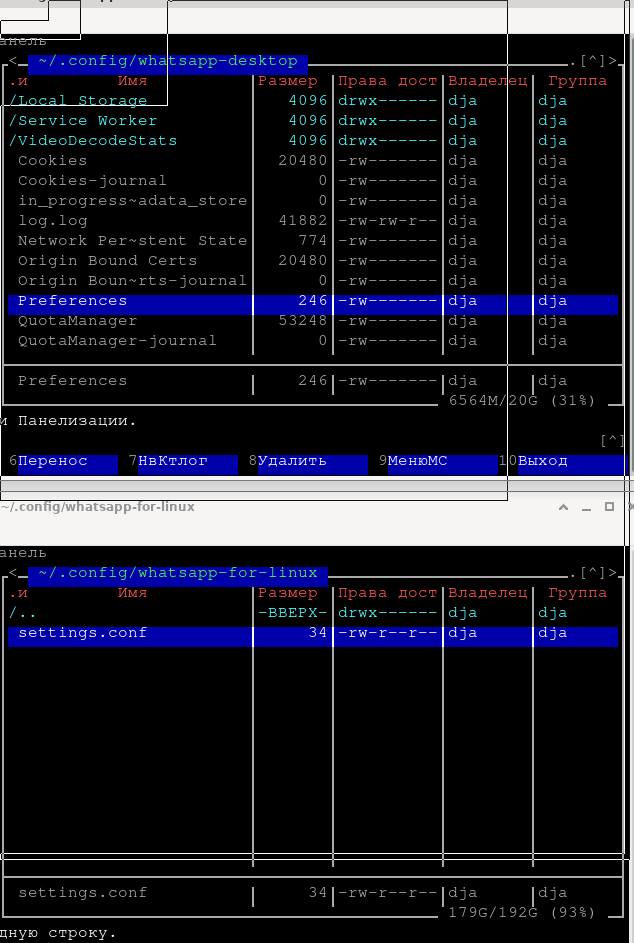The width and height of the screenshot is (634, 943).
Task: Select the QuotaManager file sized 53248
Action: pyautogui.click(x=313, y=321)
